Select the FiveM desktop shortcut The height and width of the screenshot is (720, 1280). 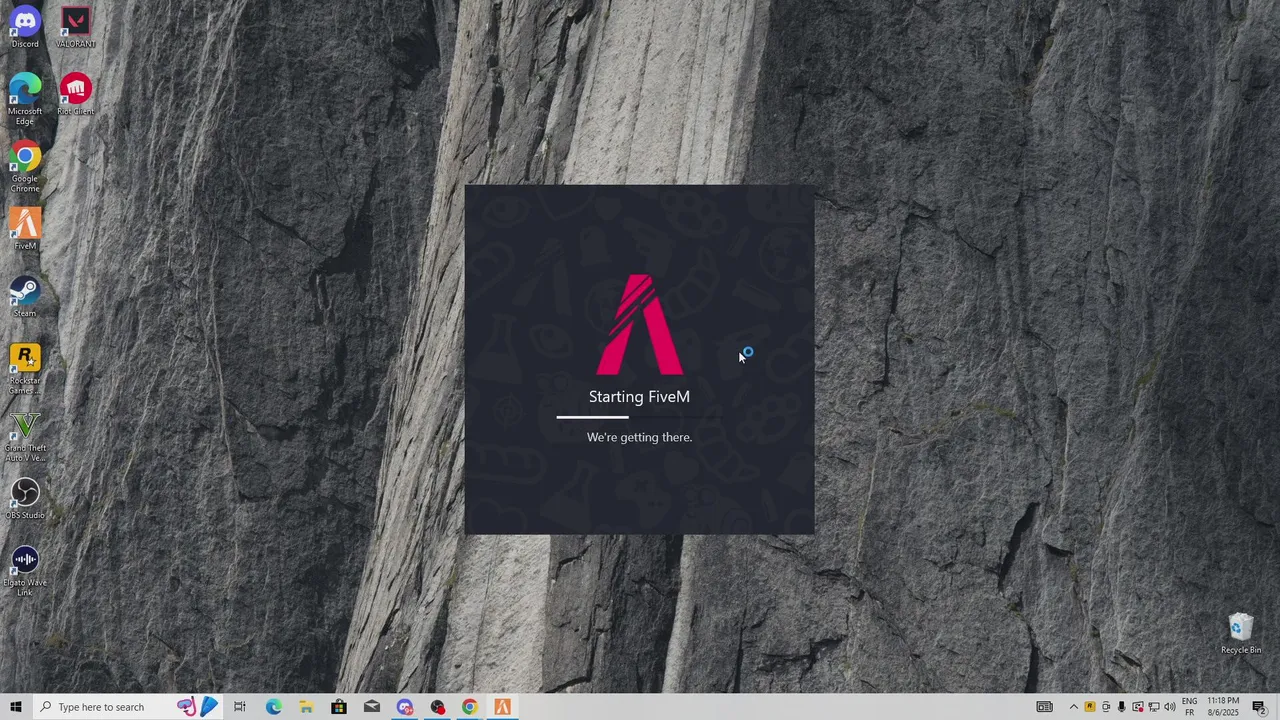[x=25, y=229]
